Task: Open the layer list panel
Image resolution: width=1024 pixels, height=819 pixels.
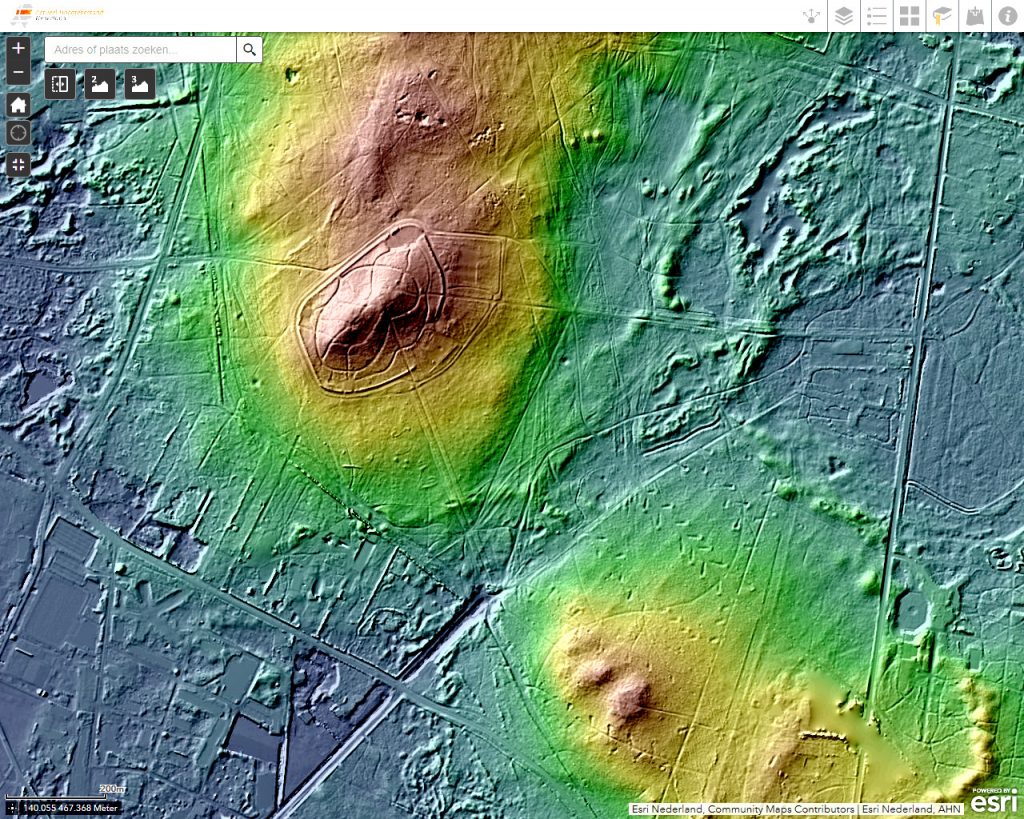Action: pyautogui.click(x=844, y=16)
